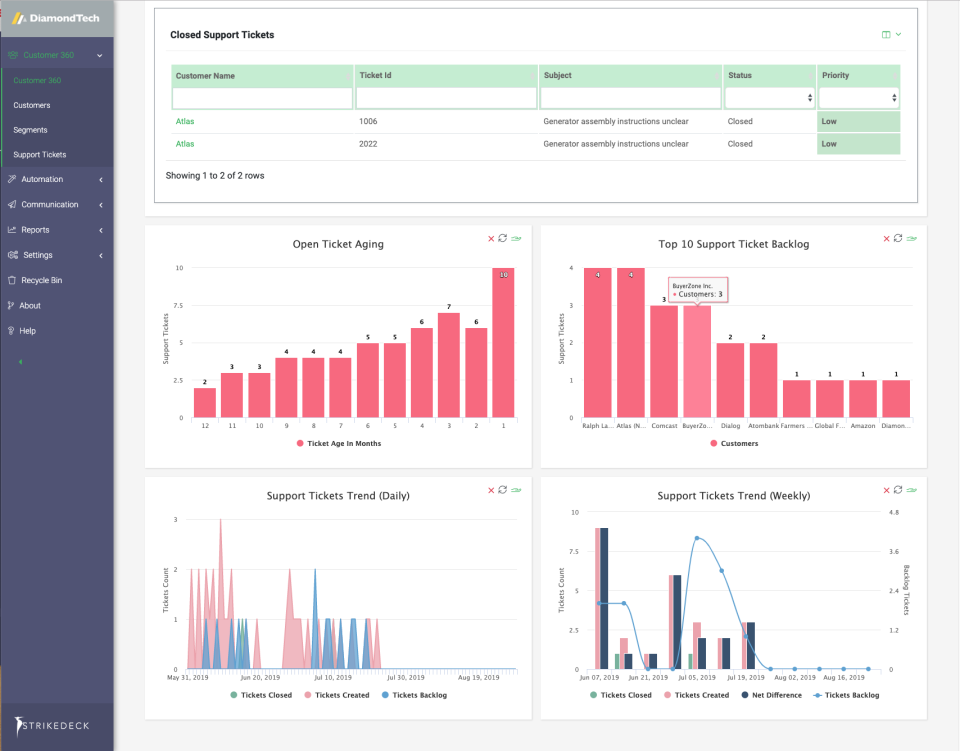Close the Support Tickets Trend (Weekly) widget
Viewport: 960px width, 751px height.
[887, 490]
